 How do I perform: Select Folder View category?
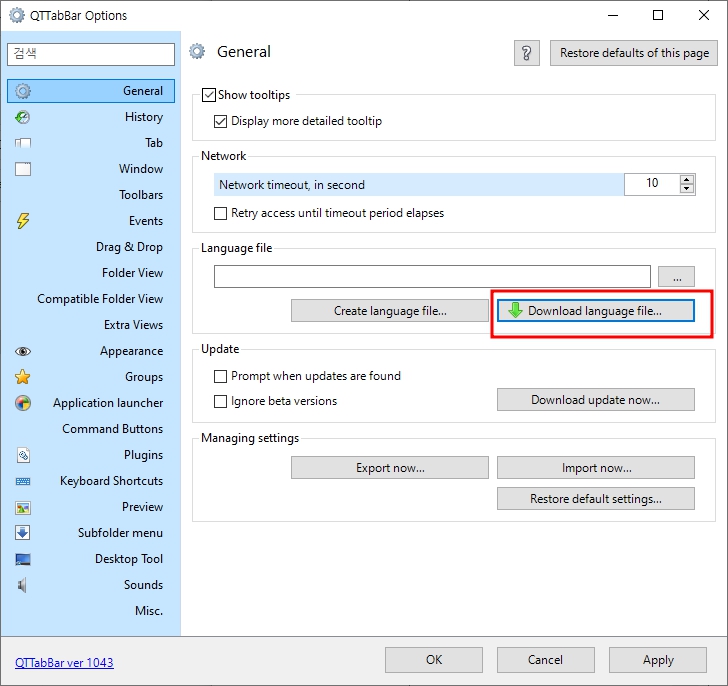tap(91, 272)
